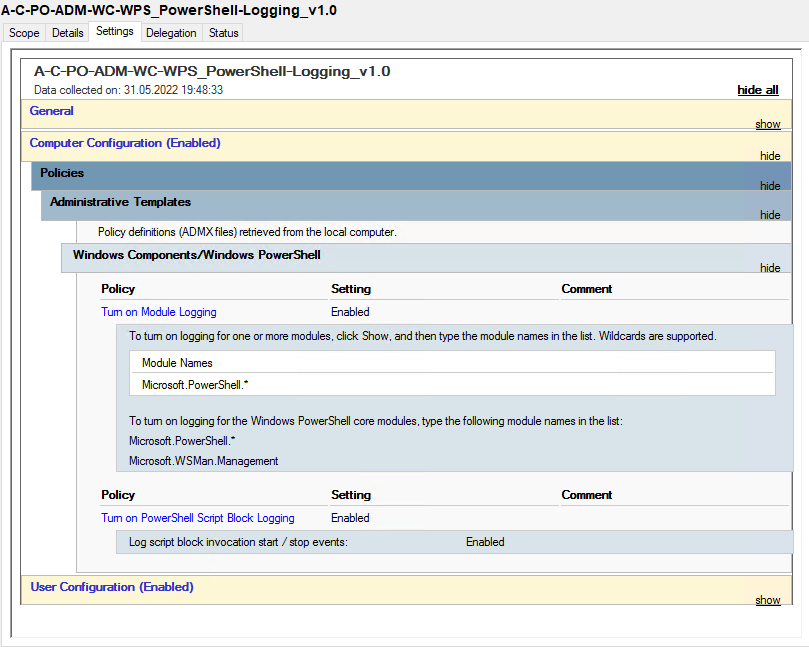This screenshot has width=809, height=647.
Task: Click the Administrative Templates header
Action: click(x=120, y=202)
